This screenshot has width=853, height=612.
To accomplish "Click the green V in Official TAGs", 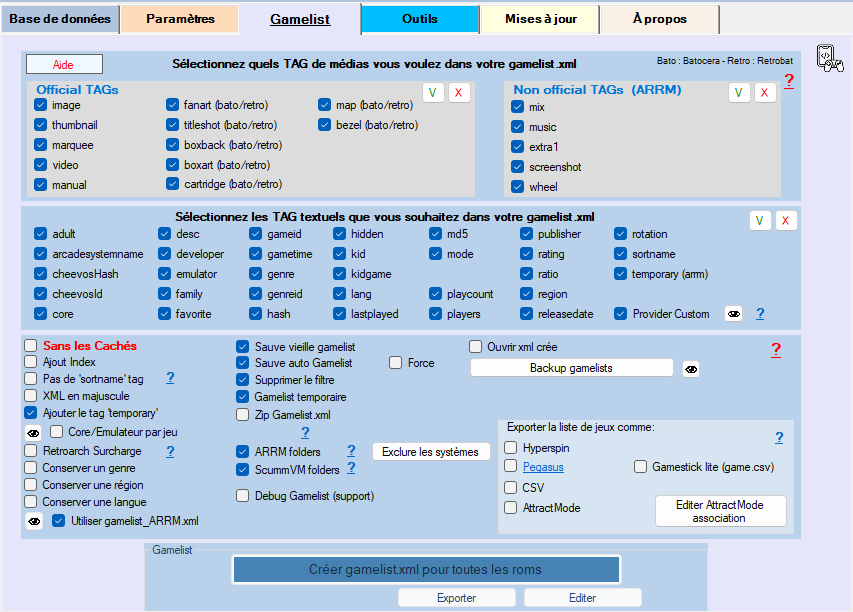I will click(x=433, y=92).
